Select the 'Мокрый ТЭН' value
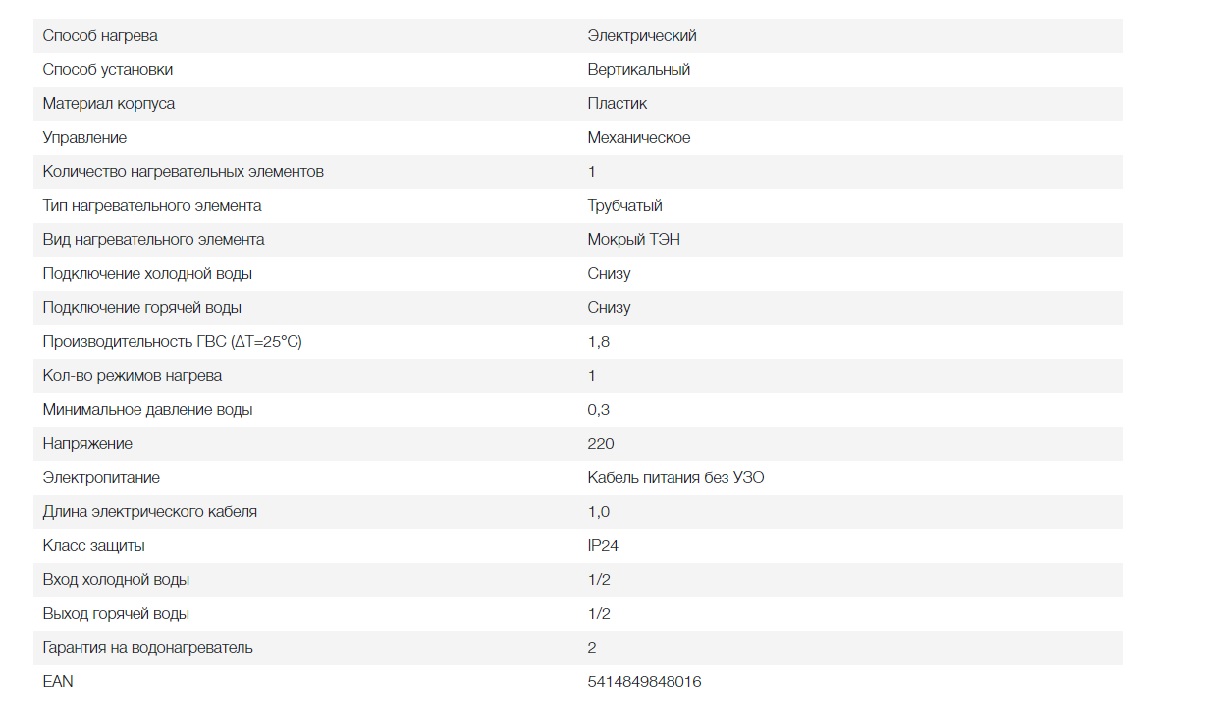 634,240
